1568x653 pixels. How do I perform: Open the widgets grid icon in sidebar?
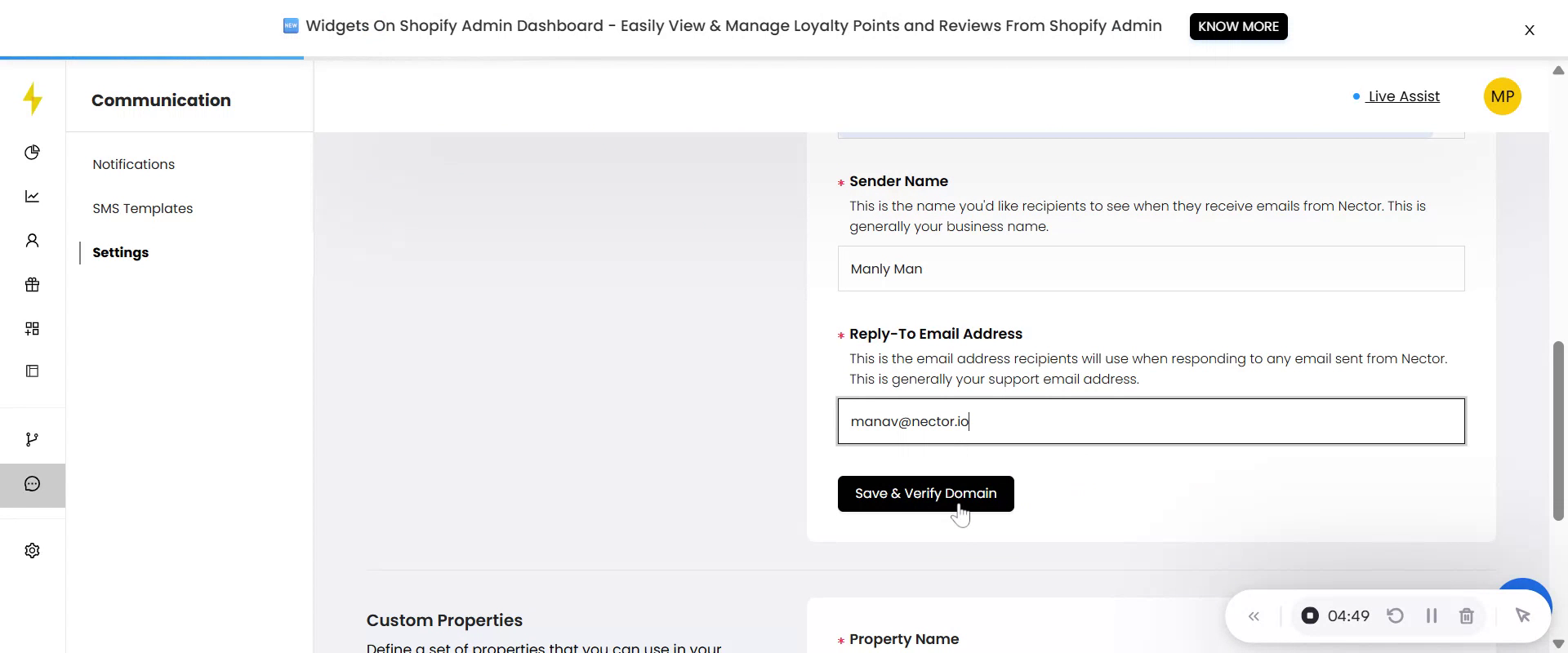point(33,329)
